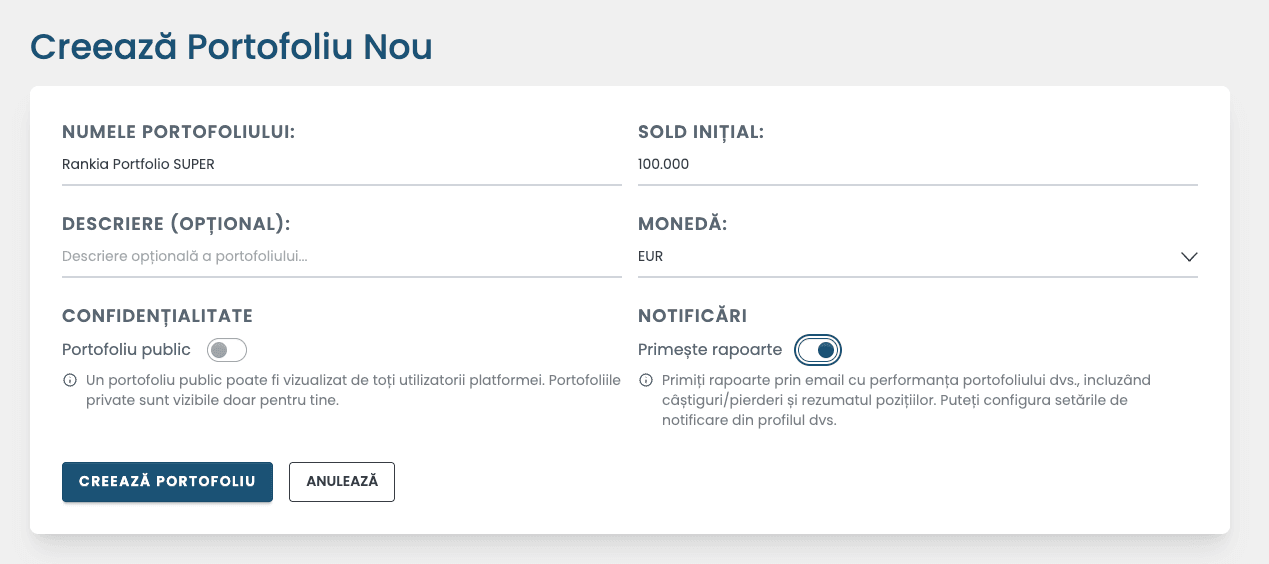Click the "Primește rapoarte" label text
The width and height of the screenshot is (1269, 564).
(710, 350)
